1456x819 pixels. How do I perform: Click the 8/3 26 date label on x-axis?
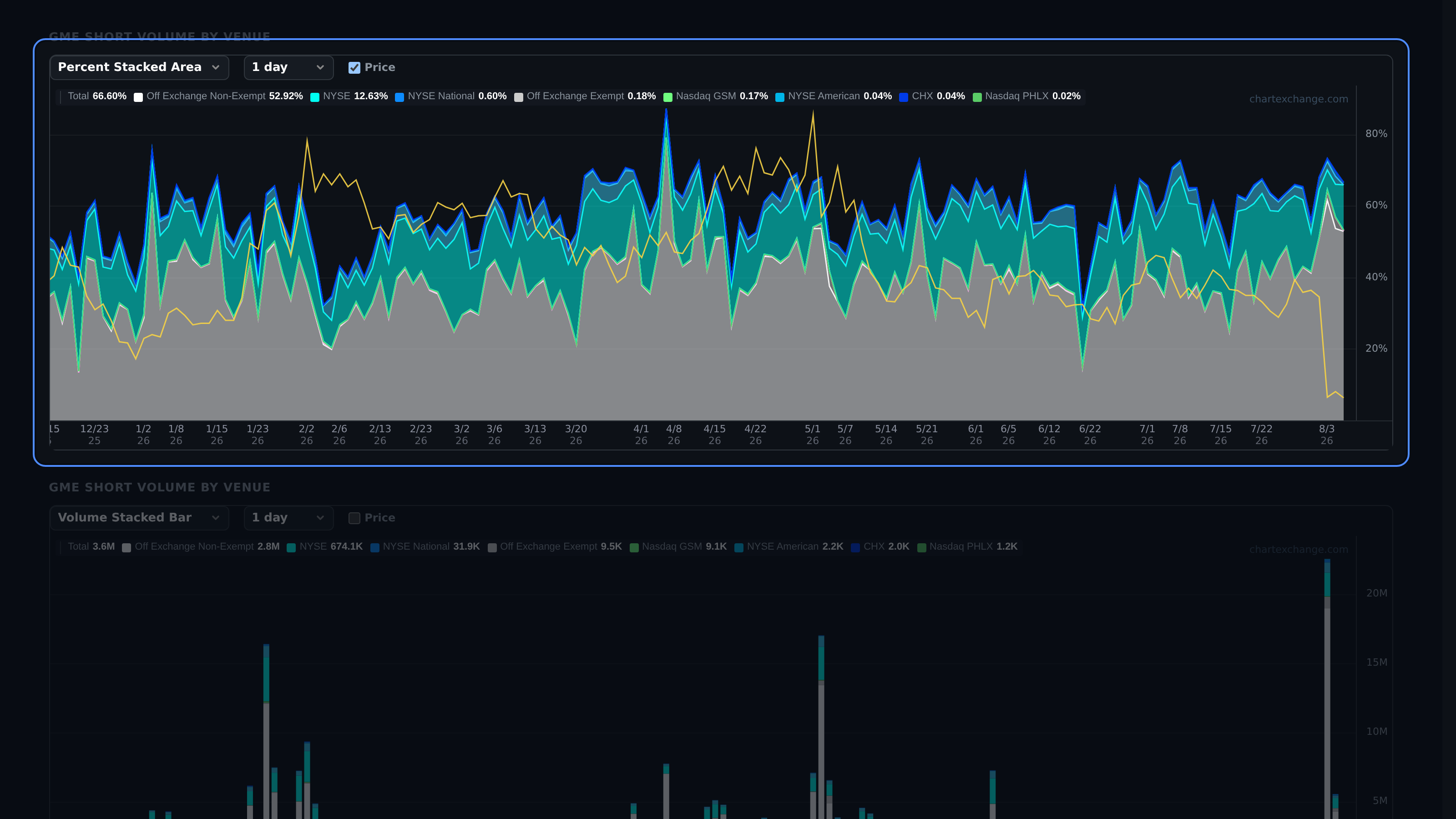[x=1327, y=435]
